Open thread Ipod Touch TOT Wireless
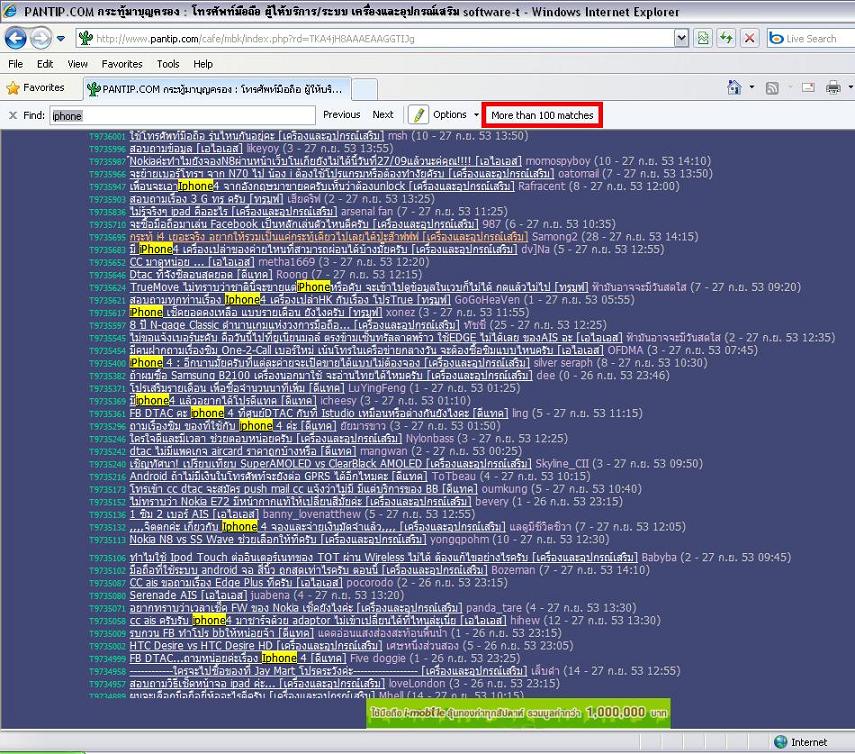Screen dimensions: 855x754 (383, 557)
